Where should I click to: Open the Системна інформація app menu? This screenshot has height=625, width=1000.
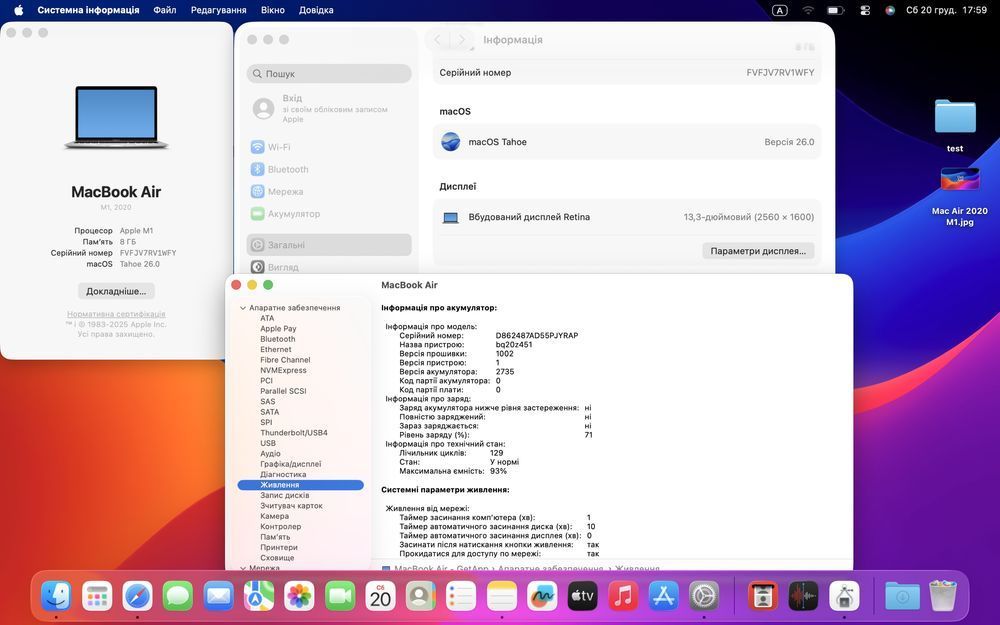88,10
